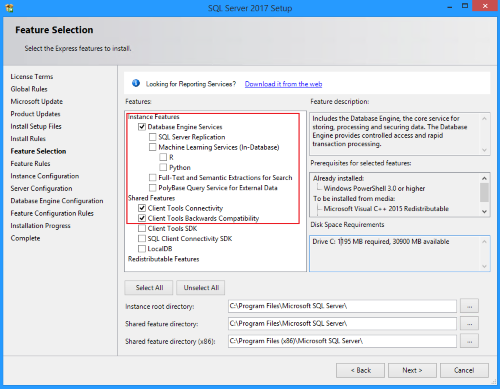The image size is (500, 389).
Task: Tick PolyBase Query Service for External Data
Action: pos(153,188)
